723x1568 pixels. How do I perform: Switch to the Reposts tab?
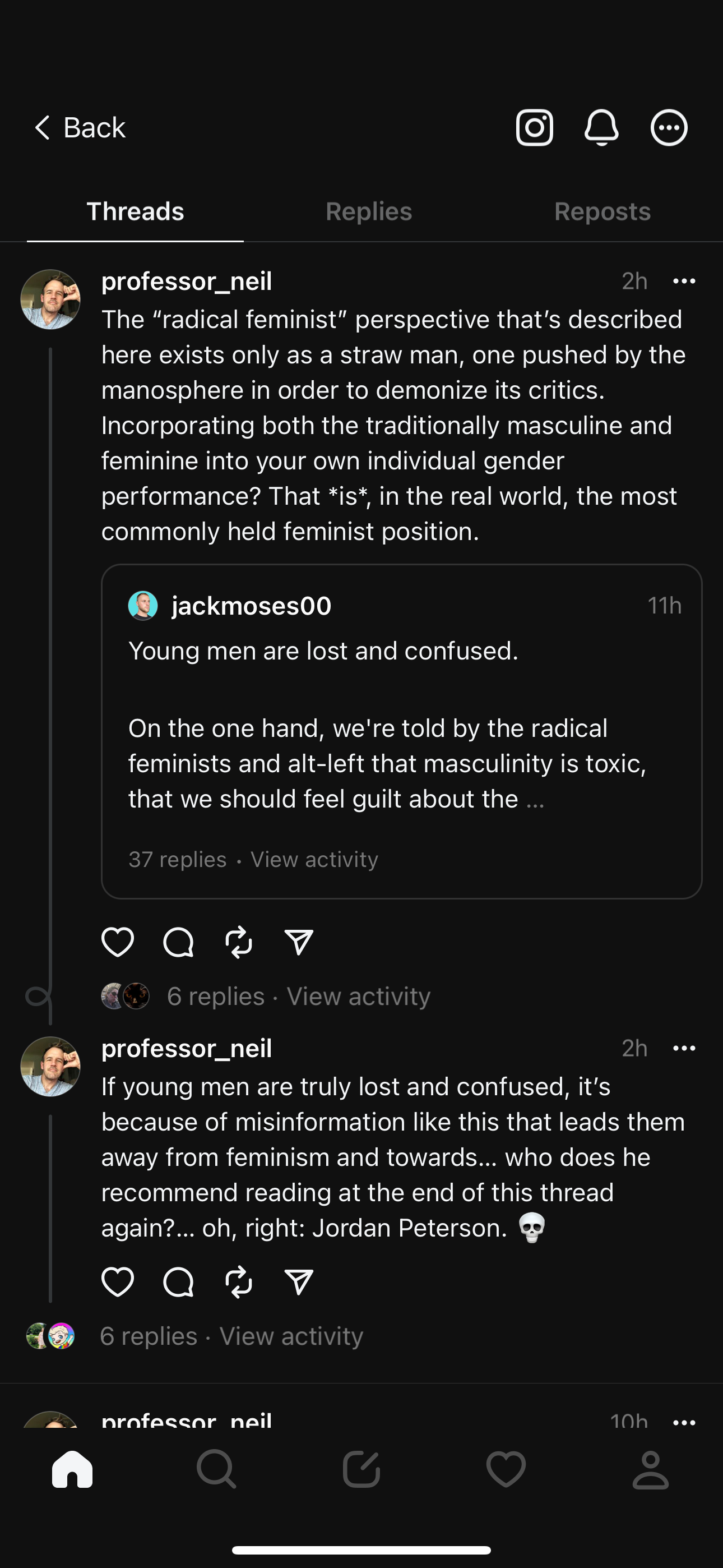coord(602,212)
